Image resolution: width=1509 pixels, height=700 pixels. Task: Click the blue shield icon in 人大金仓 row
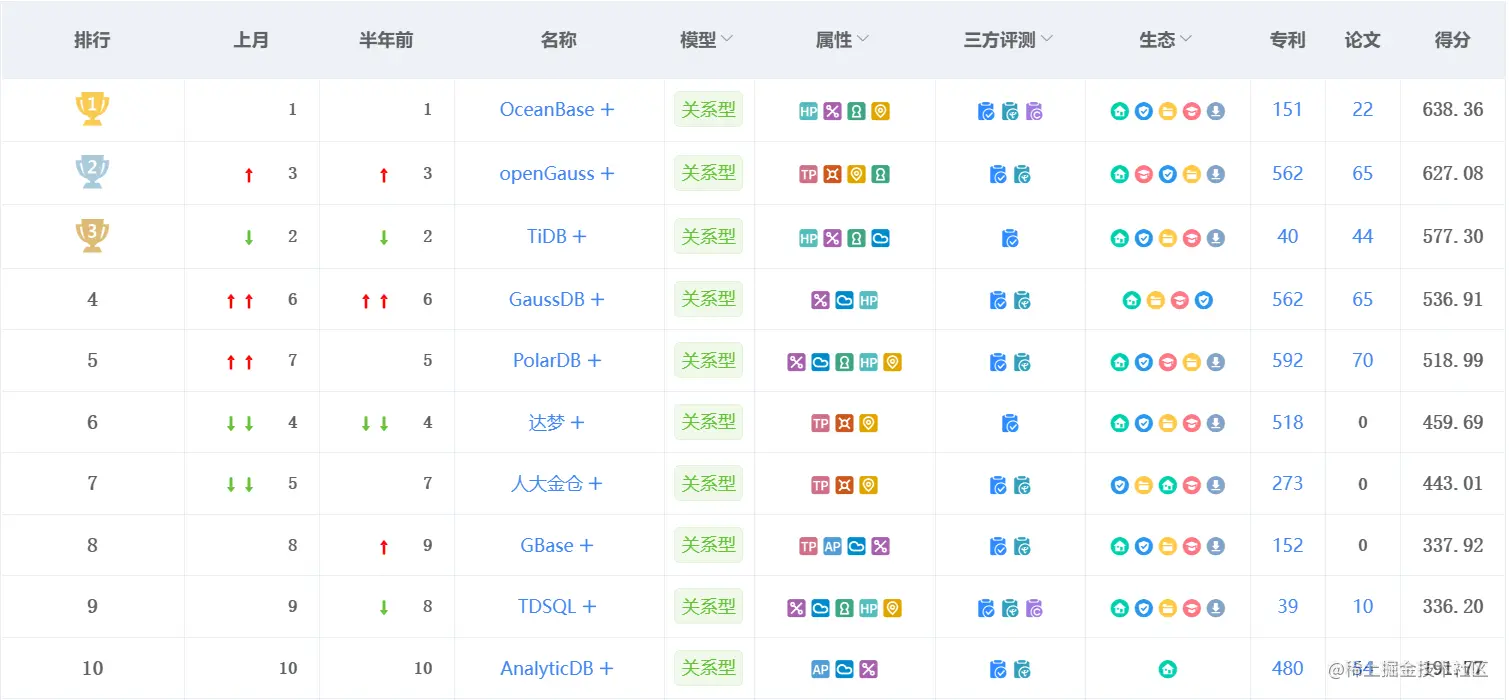click(1120, 485)
